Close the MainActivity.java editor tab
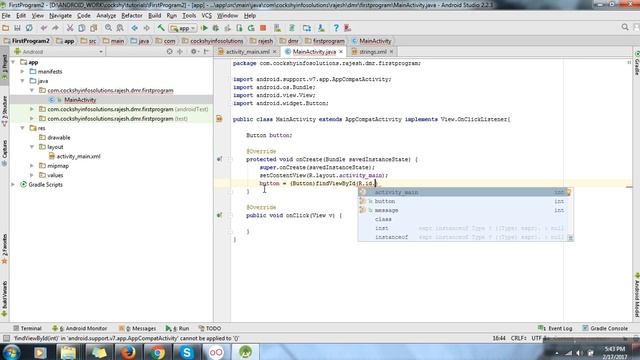640x360 pixels. coord(341,52)
